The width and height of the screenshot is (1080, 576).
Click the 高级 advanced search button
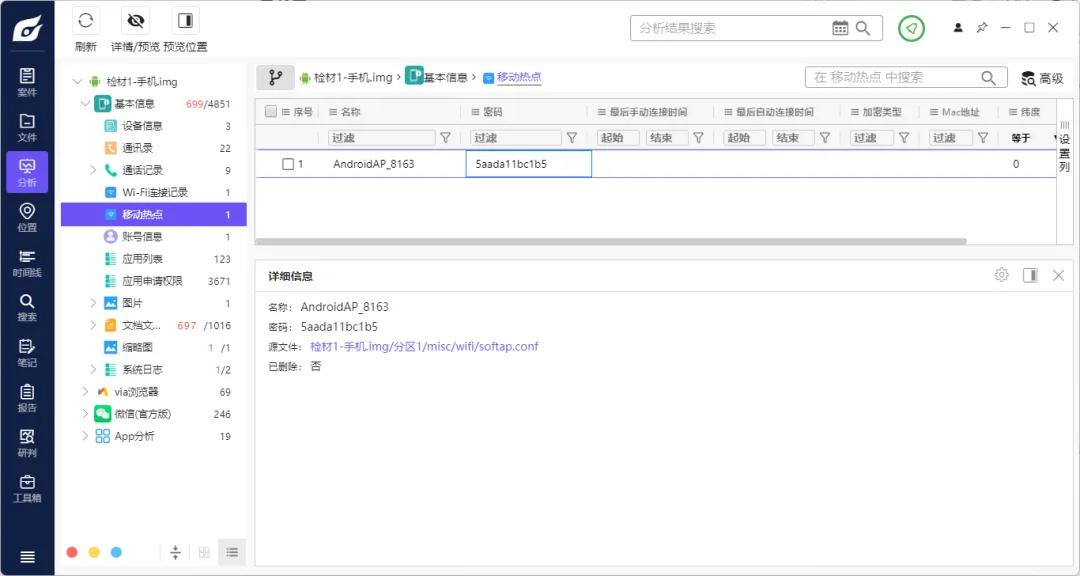coord(1042,78)
